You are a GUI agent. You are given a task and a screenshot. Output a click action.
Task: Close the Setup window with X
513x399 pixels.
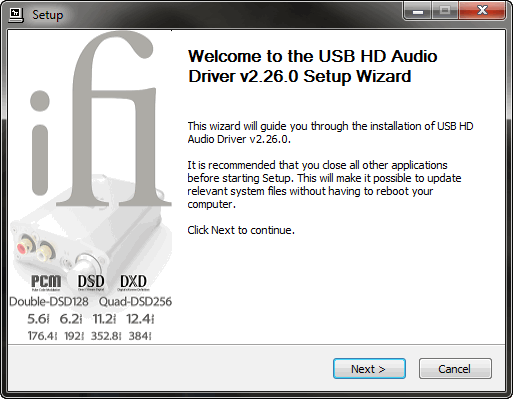[x=482, y=11]
